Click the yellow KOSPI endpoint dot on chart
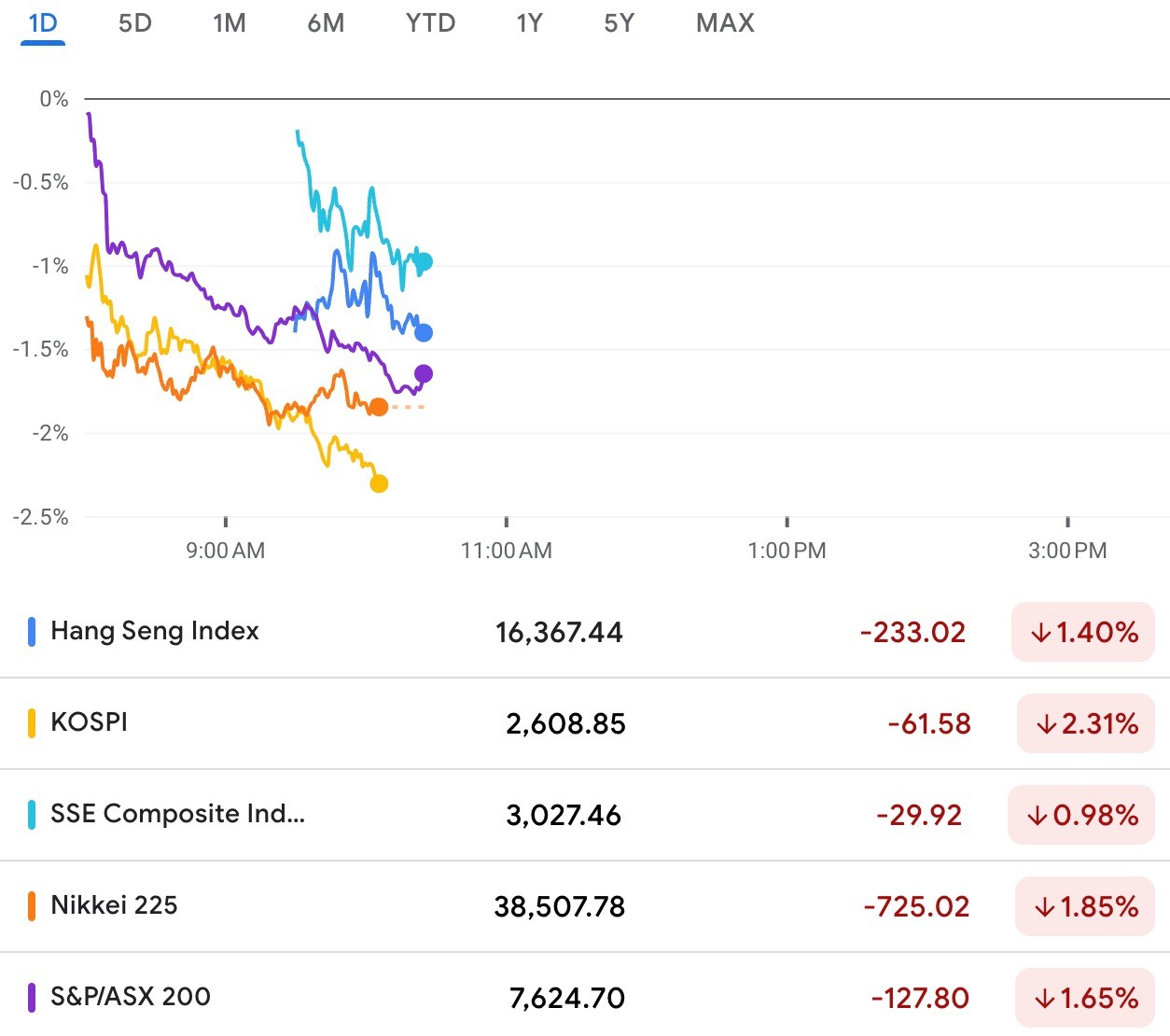The height and width of the screenshot is (1036, 1170). click(379, 483)
